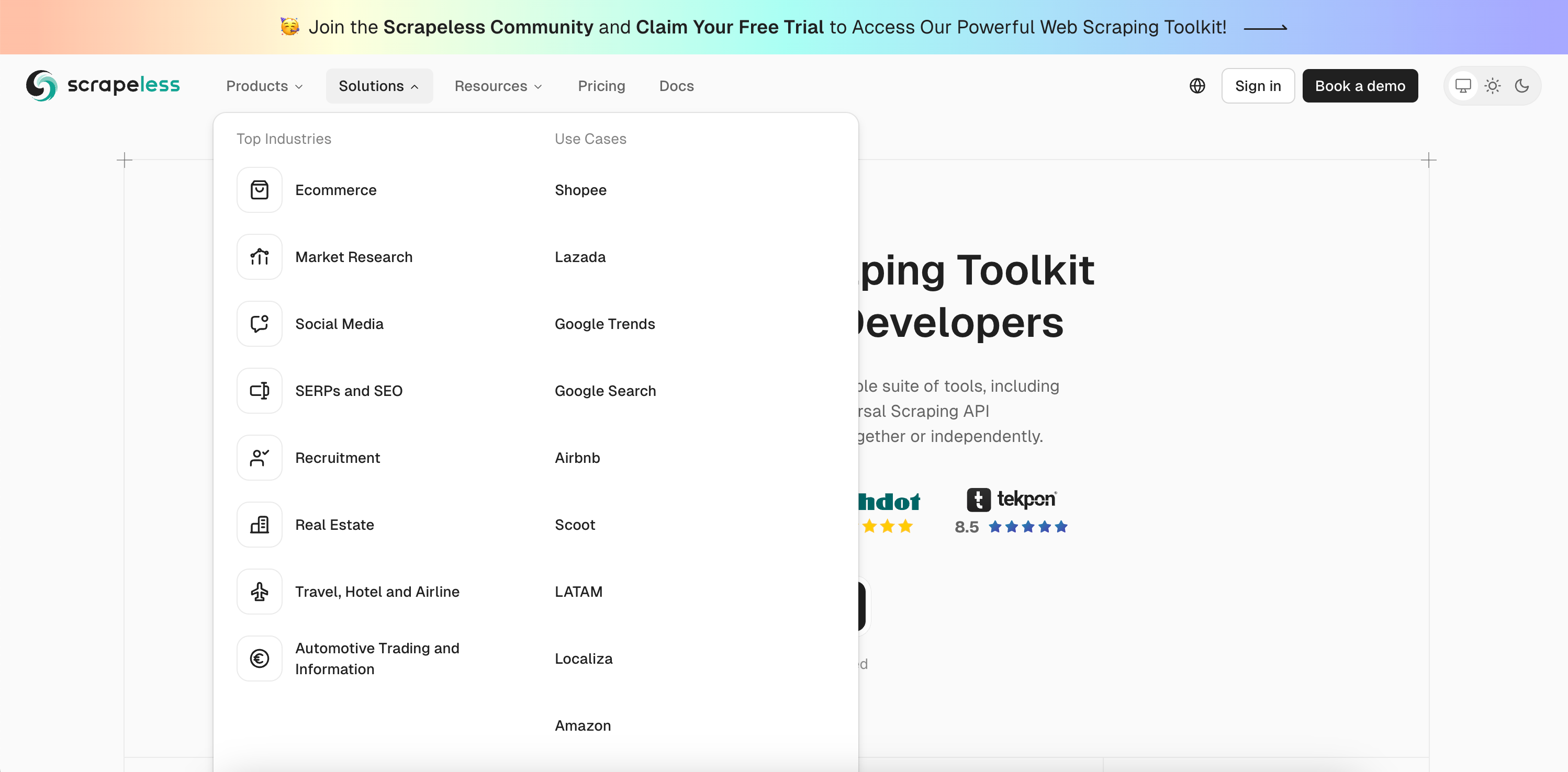Expand the Resources dropdown menu

click(498, 86)
